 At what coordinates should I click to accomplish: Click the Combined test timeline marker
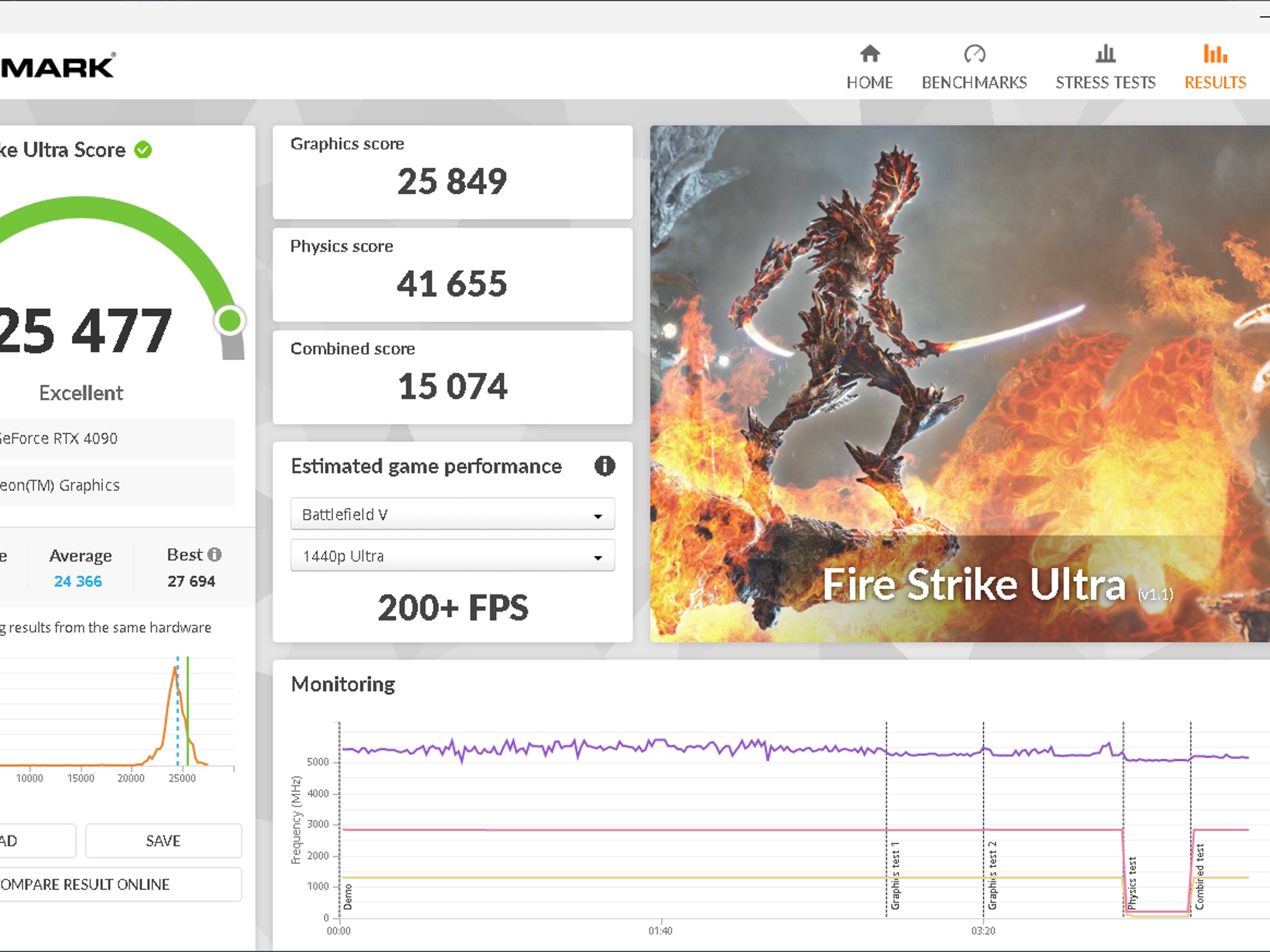tap(1199, 876)
